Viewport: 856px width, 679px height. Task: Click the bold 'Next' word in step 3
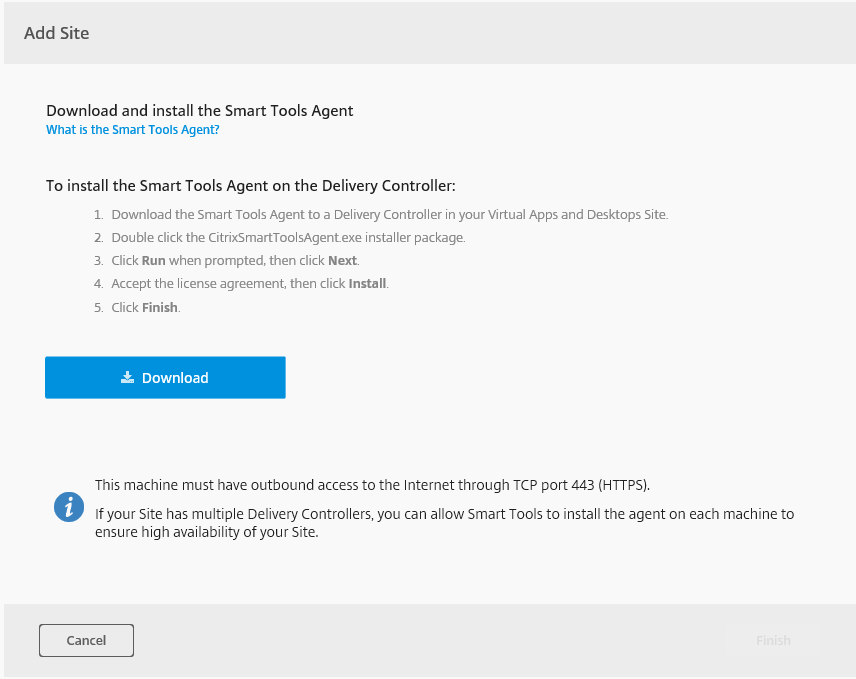342,261
